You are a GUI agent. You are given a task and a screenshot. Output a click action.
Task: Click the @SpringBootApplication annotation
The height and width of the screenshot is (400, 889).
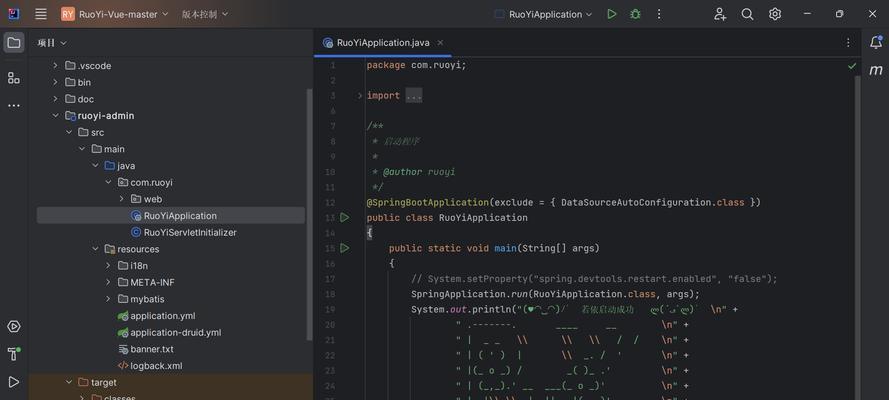click(x=427, y=202)
